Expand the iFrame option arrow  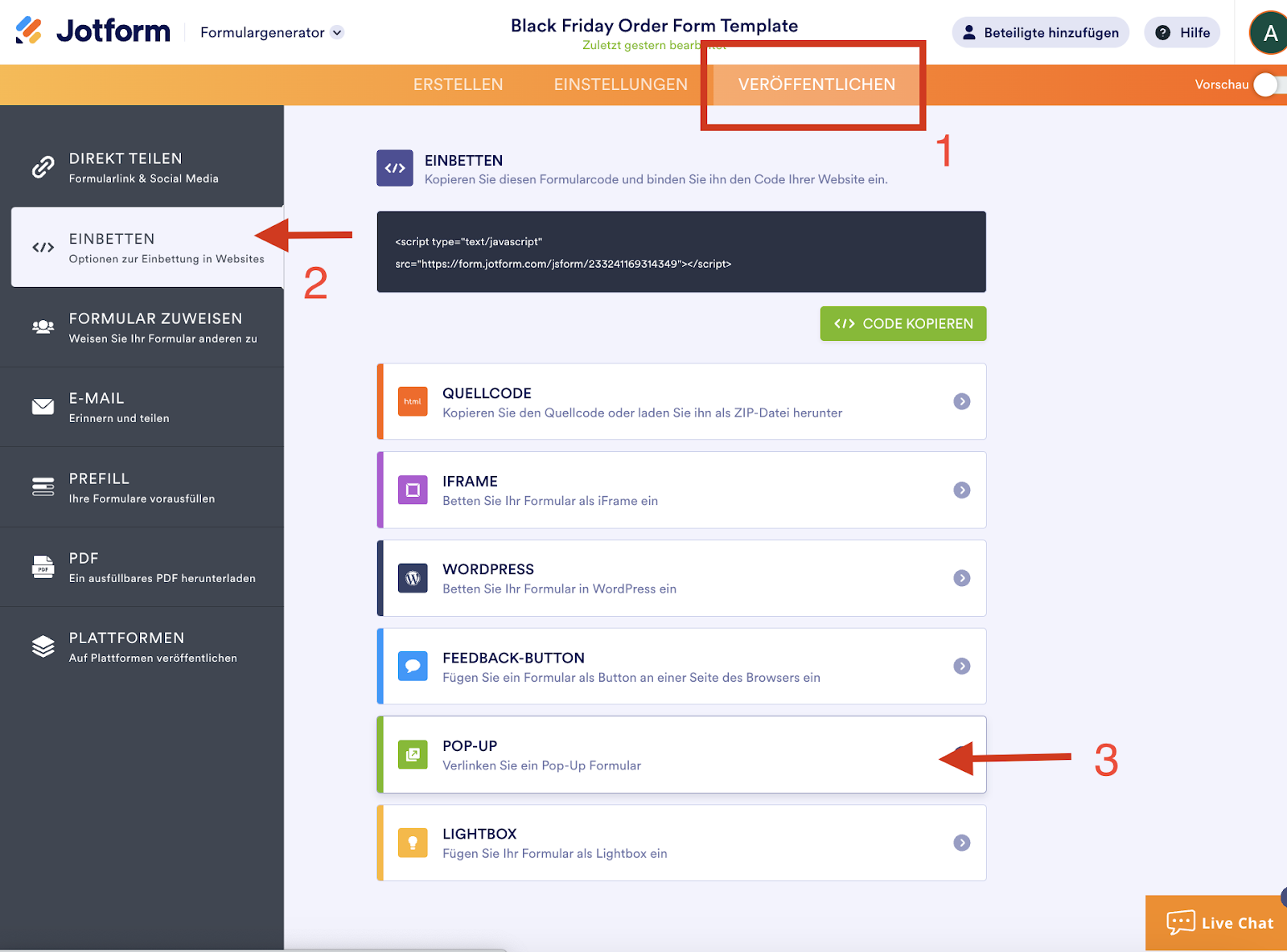pyautogui.click(x=962, y=490)
